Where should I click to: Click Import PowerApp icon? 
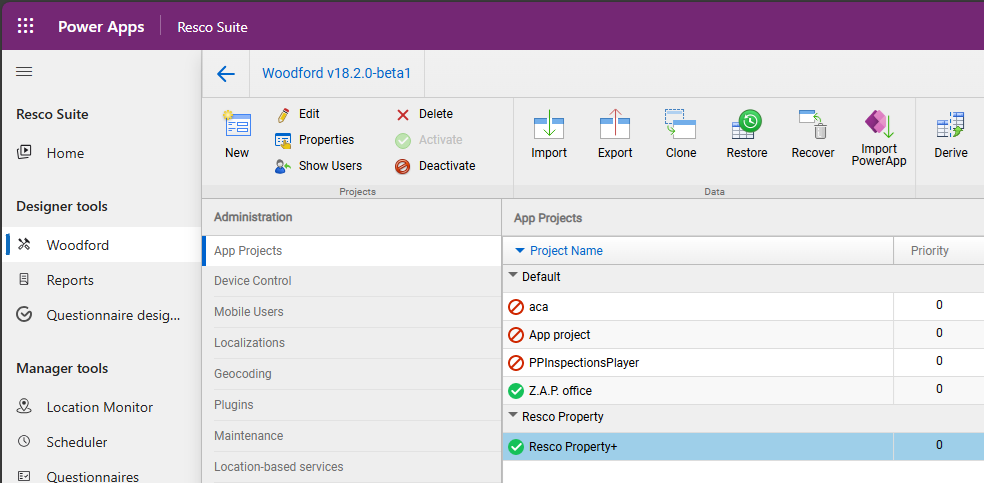coord(878,126)
